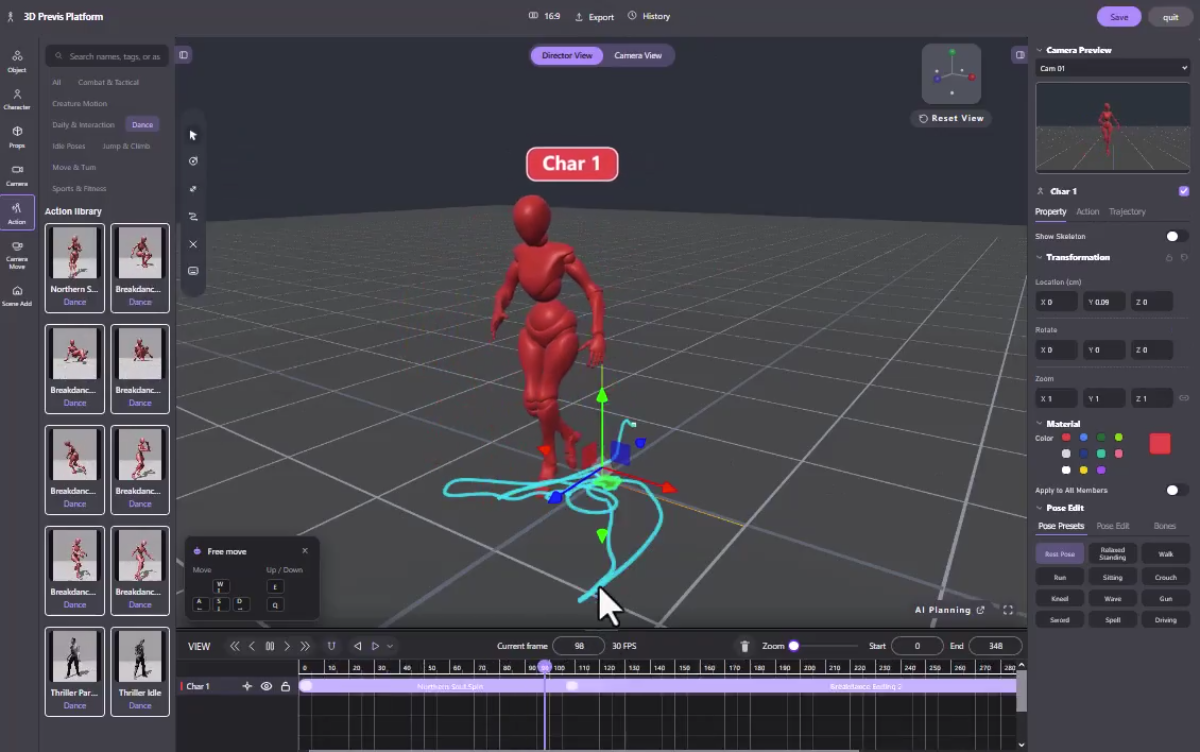
Task: Open the Scene Add panel
Action: tap(17, 295)
